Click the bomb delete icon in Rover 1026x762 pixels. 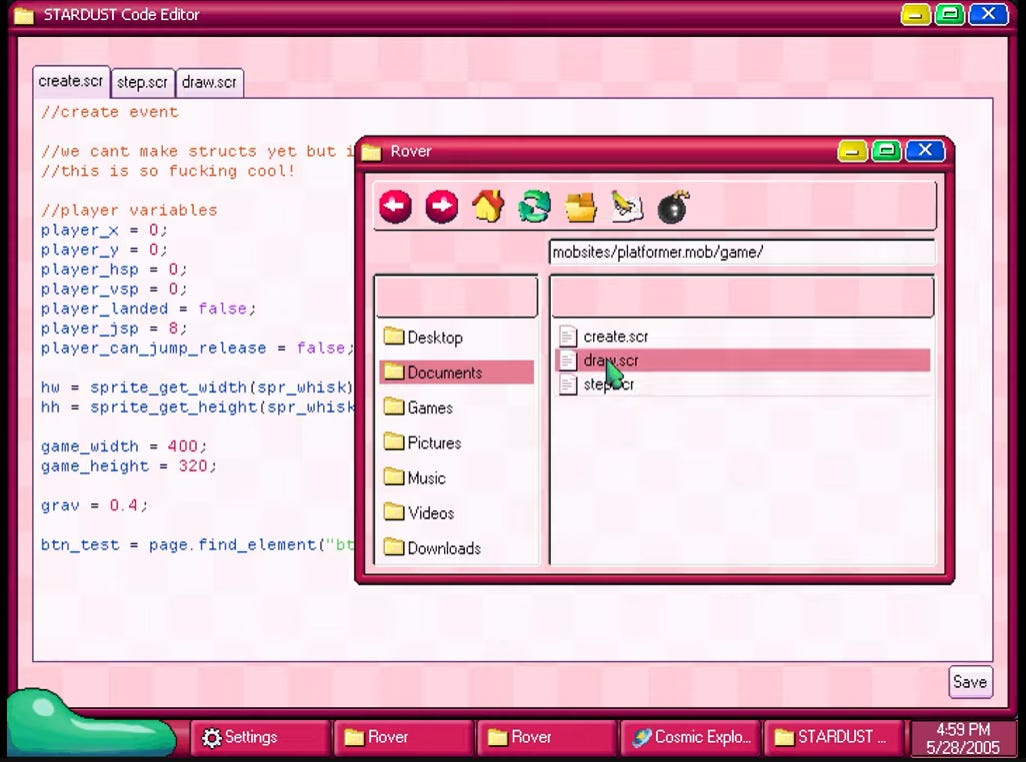tap(673, 207)
